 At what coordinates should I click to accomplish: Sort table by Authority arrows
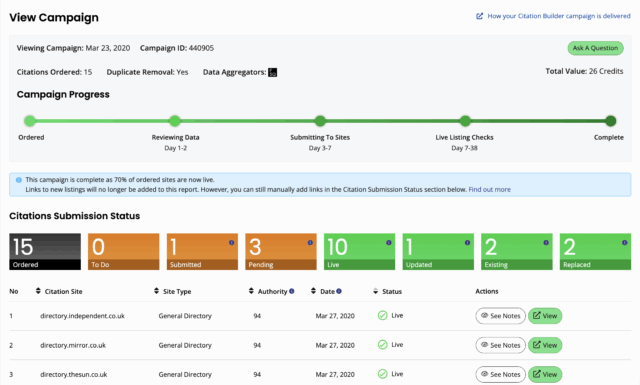251,291
